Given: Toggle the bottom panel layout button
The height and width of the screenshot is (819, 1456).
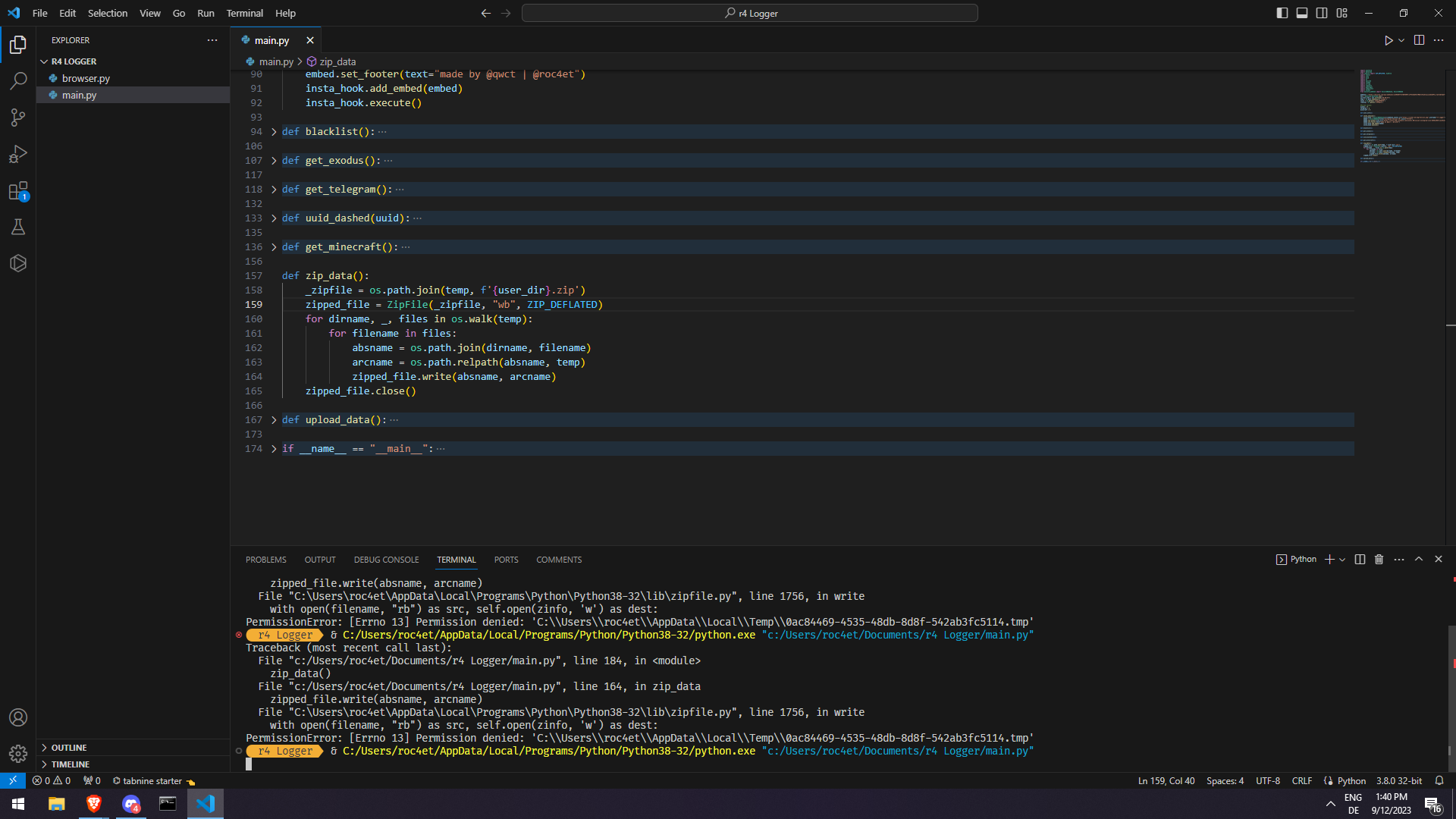Looking at the screenshot, I should (1302, 13).
